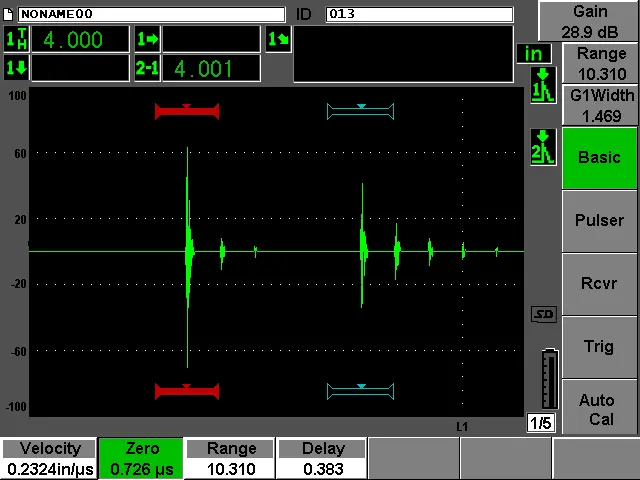640x480 pixels.
Task: Open the Rcvr receiver menu
Action: pos(599,284)
